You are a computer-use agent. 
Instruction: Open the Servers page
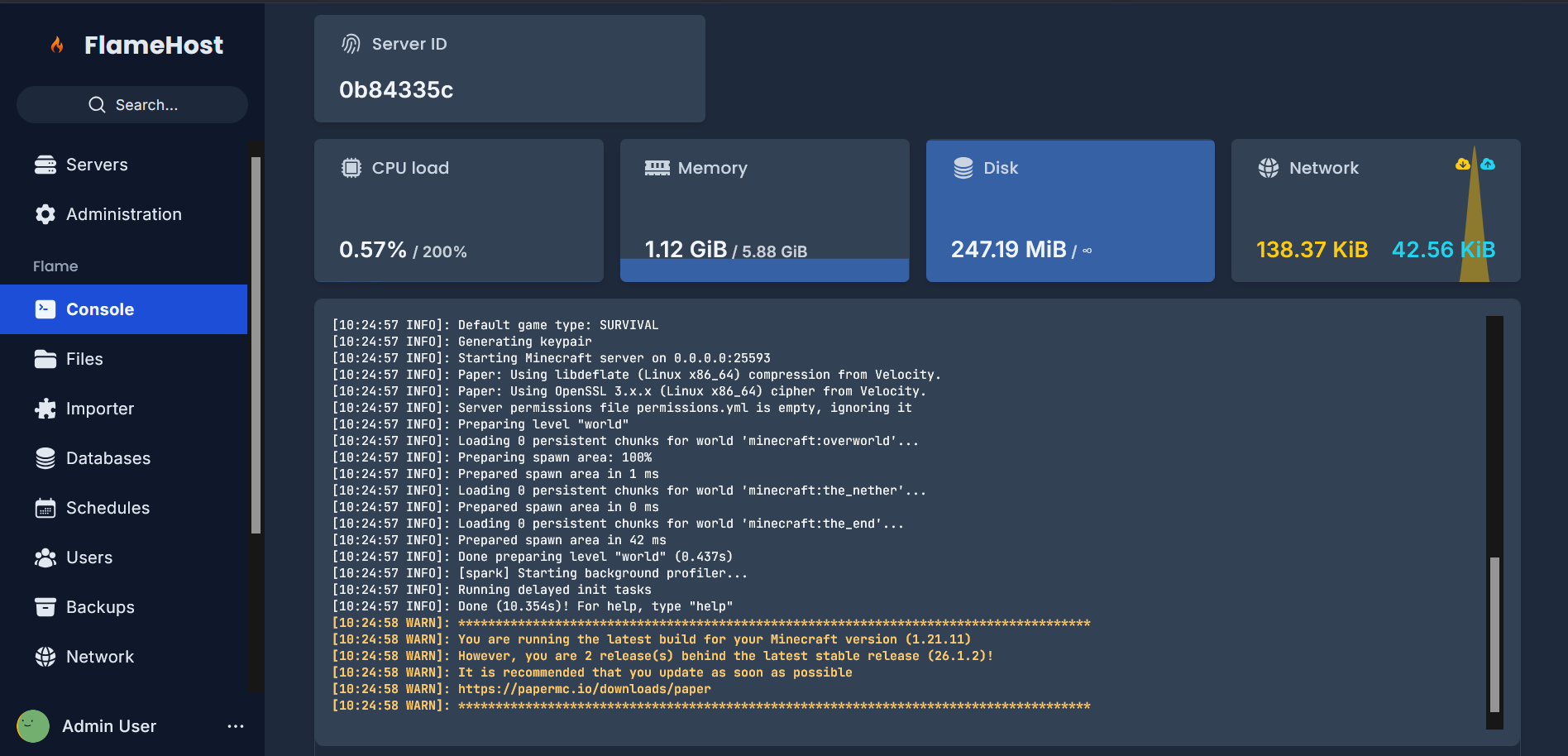click(x=124, y=165)
